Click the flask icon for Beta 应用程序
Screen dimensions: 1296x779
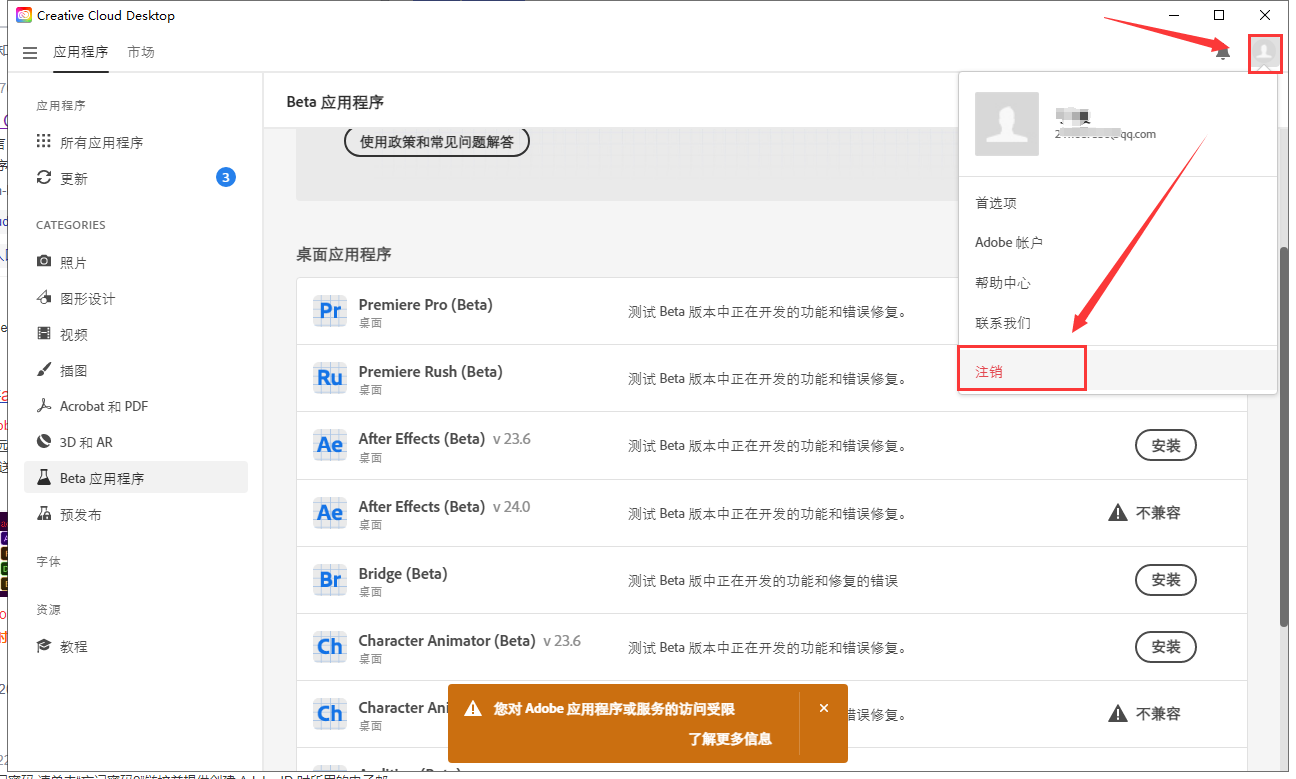pos(43,477)
